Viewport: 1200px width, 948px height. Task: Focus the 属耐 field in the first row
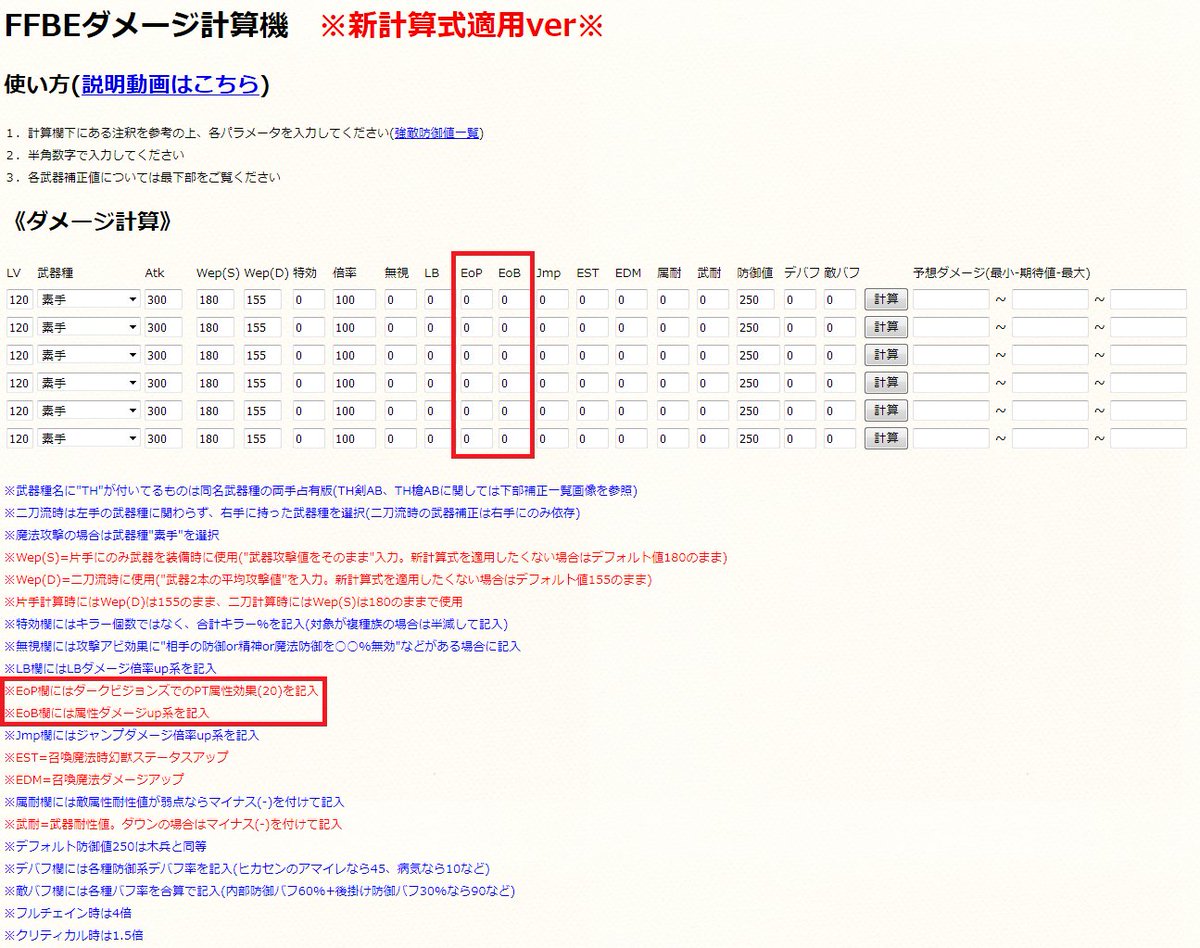(672, 299)
